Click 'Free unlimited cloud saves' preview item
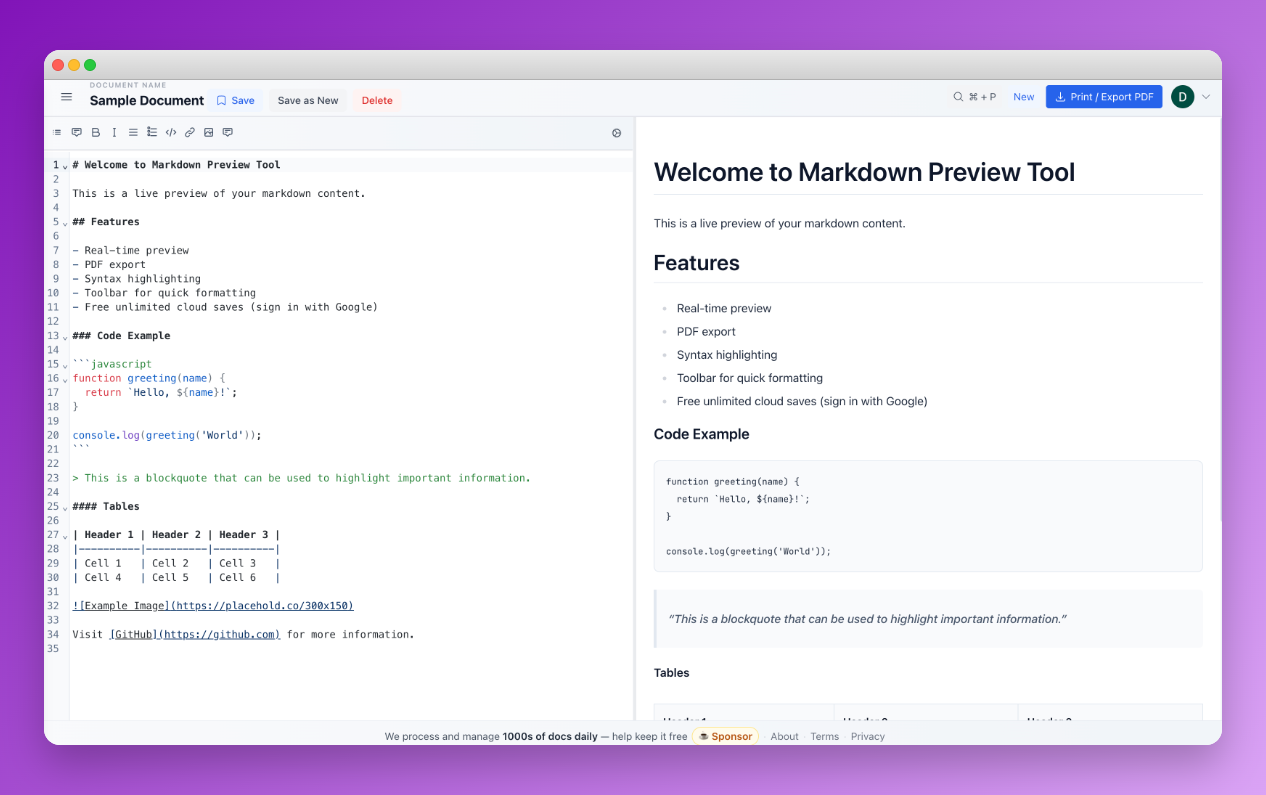 pos(802,401)
